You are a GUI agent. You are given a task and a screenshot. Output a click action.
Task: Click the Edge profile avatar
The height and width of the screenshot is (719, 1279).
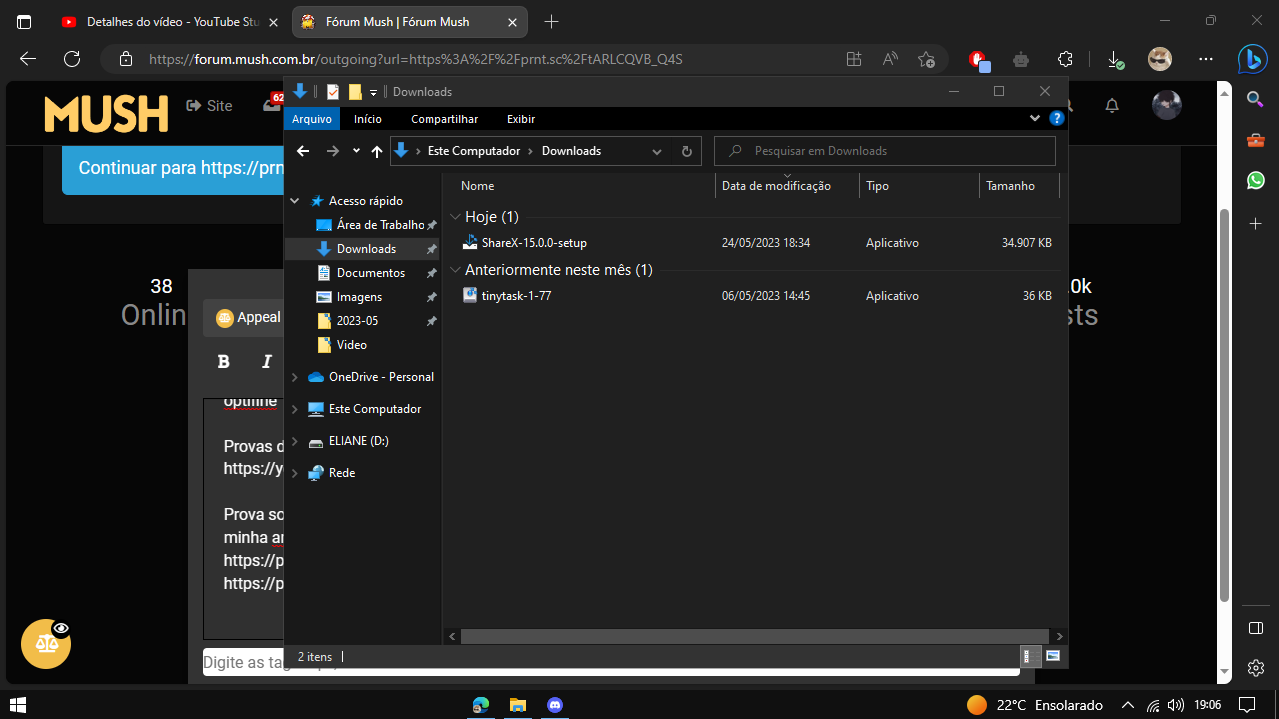(1159, 59)
